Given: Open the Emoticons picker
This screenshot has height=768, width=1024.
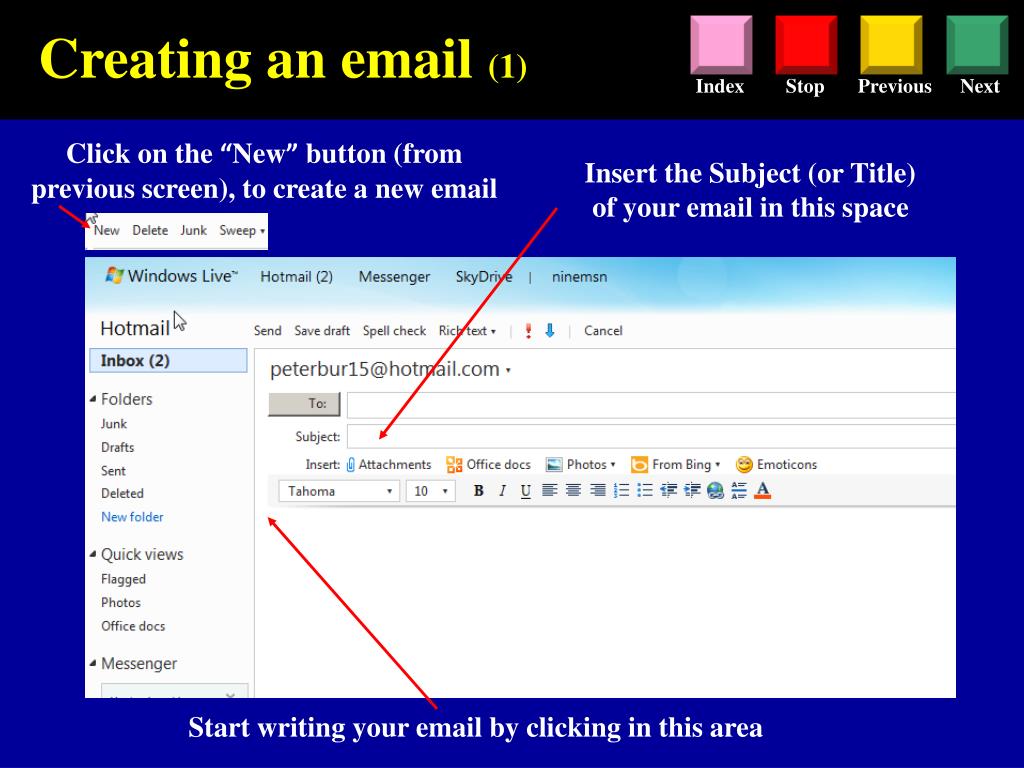Looking at the screenshot, I should [x=776, y=464].
